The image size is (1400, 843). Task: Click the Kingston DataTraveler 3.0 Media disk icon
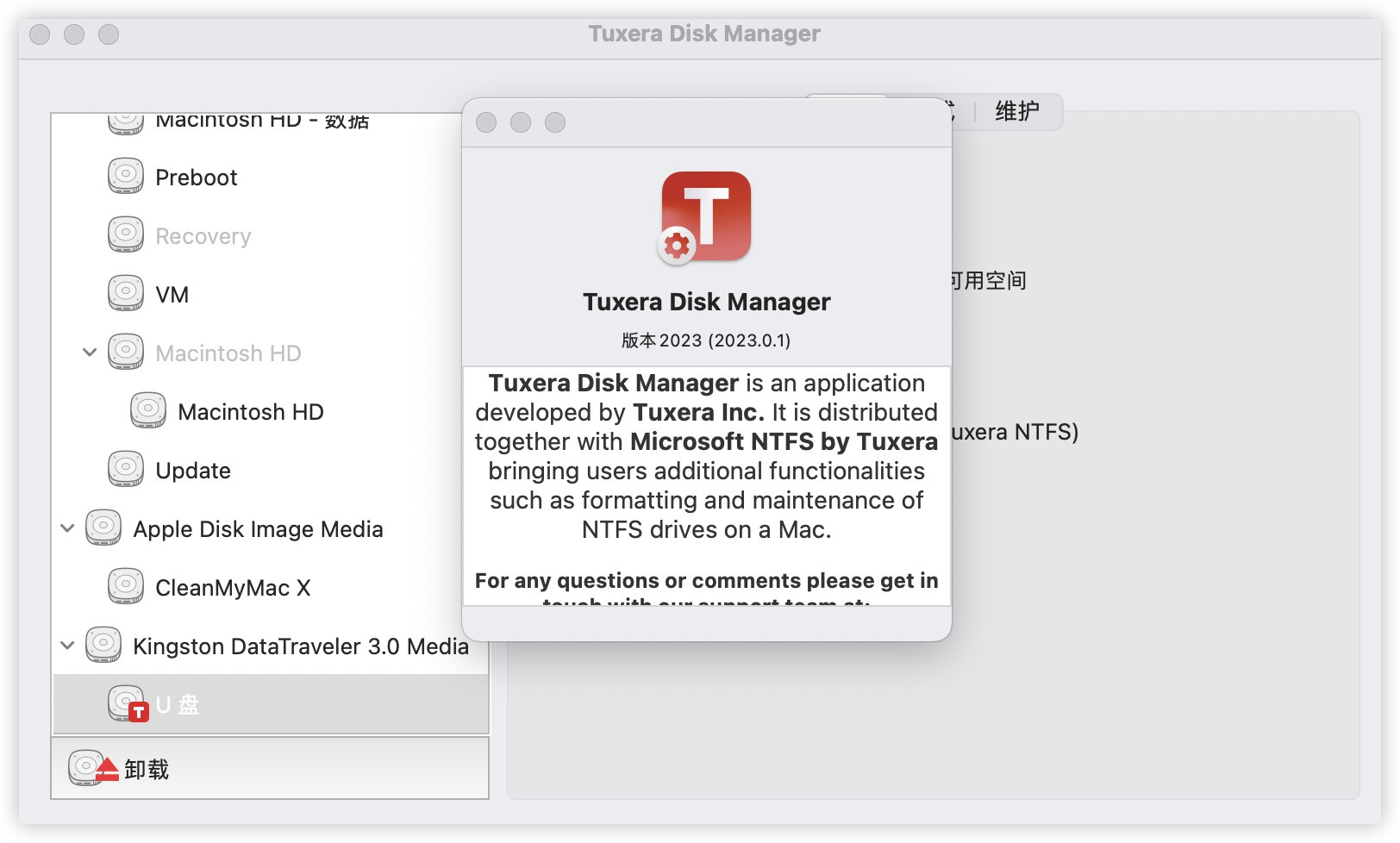[x=103, y=645]
